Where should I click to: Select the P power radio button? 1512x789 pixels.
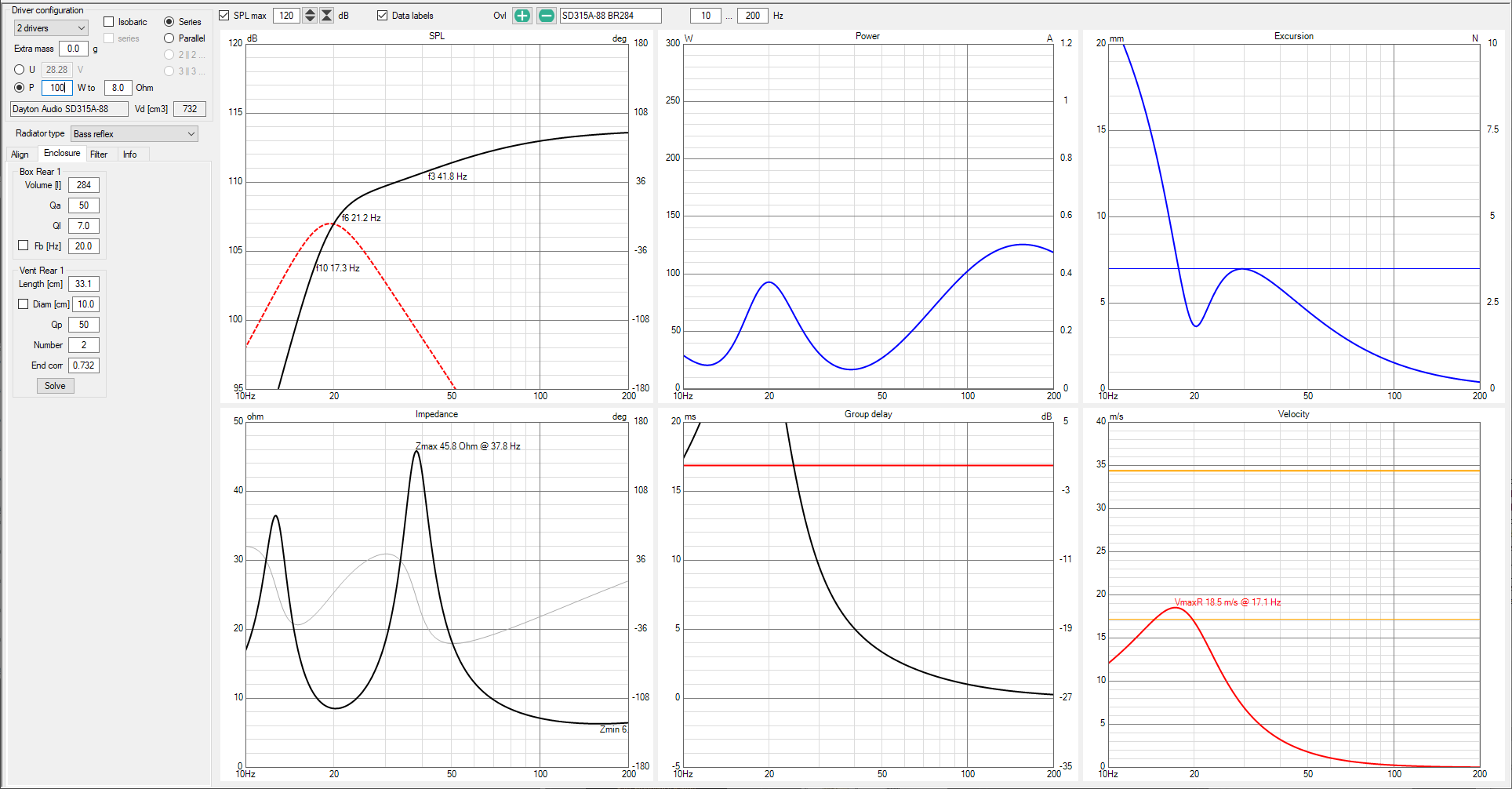click(20, 88)
